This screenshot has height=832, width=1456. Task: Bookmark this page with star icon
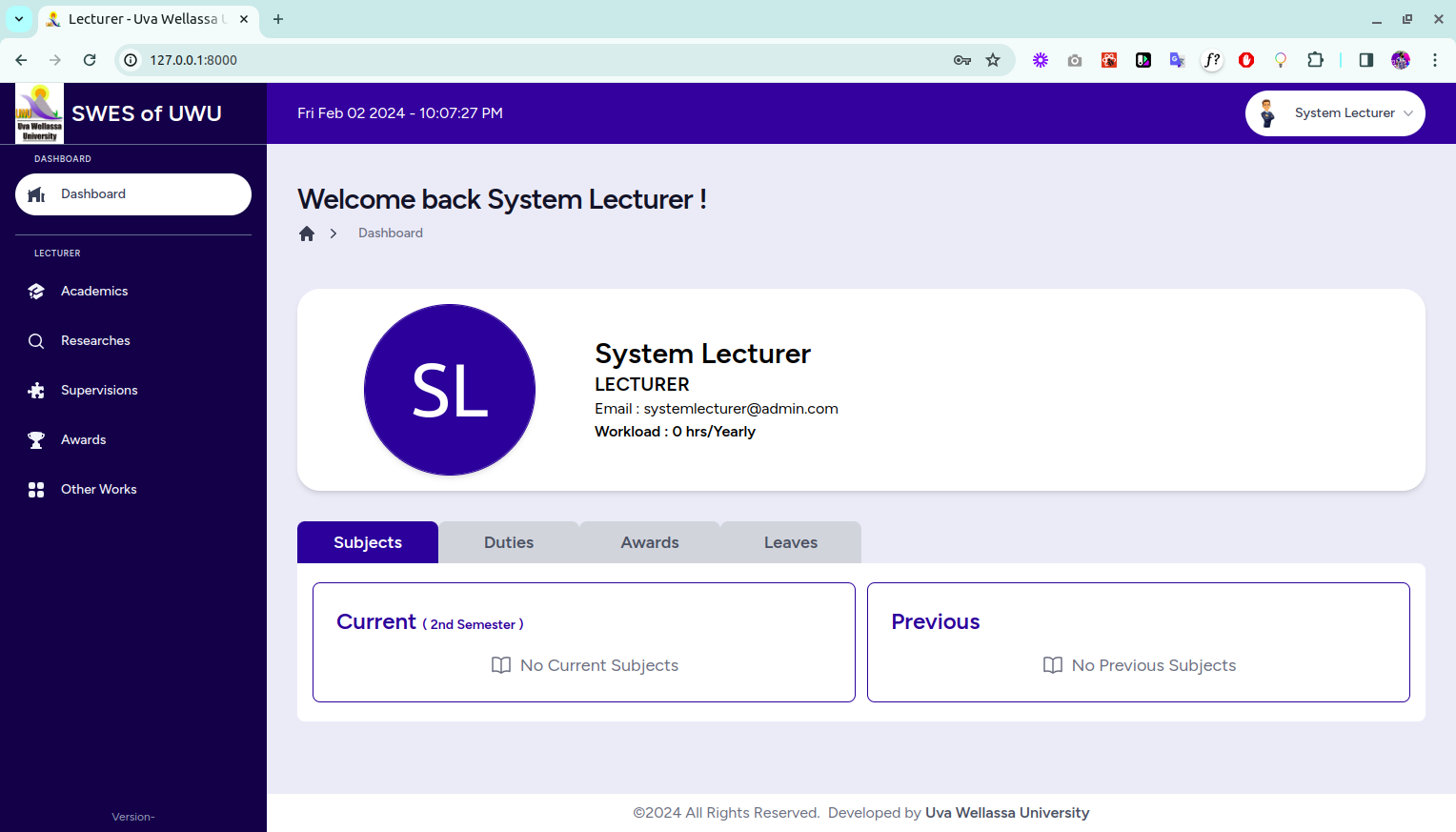pyautogui.click(x=993, y=60)
